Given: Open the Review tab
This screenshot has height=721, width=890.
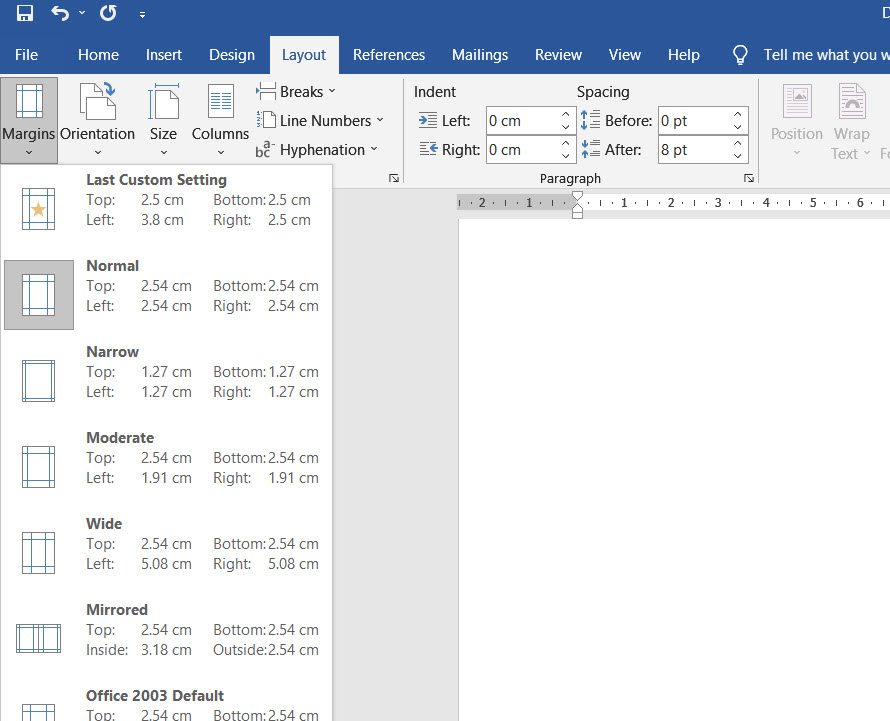Looking at the screenshot, I should coord(558,55).
